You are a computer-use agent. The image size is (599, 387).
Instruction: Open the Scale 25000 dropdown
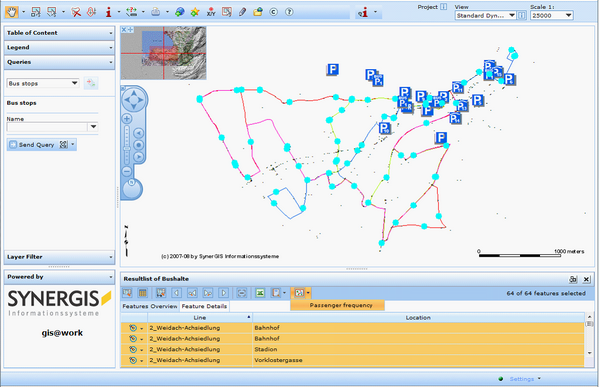pos(568,15)
